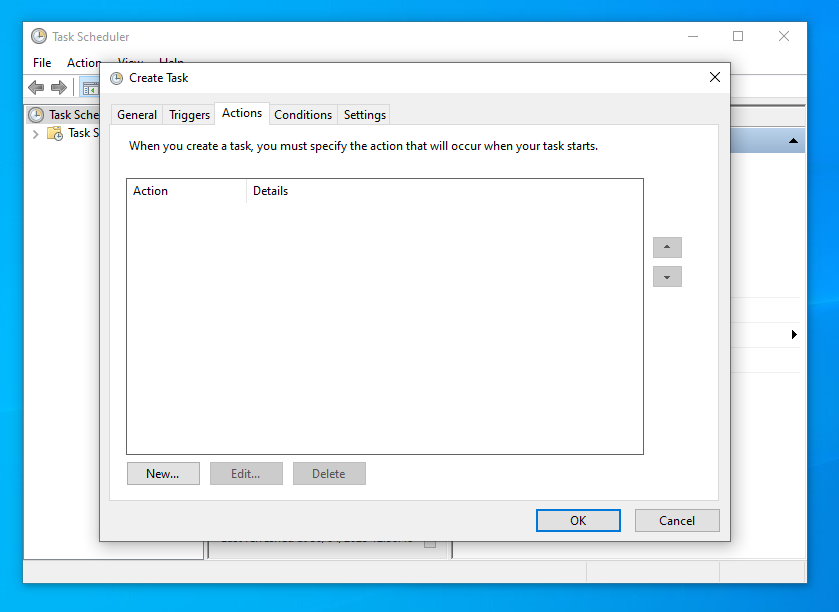Image resolution: width=839 pixels, height=612 pixels.
Task: Click the Task Scheduler clock icon in title bar
Action: (39, 36)
